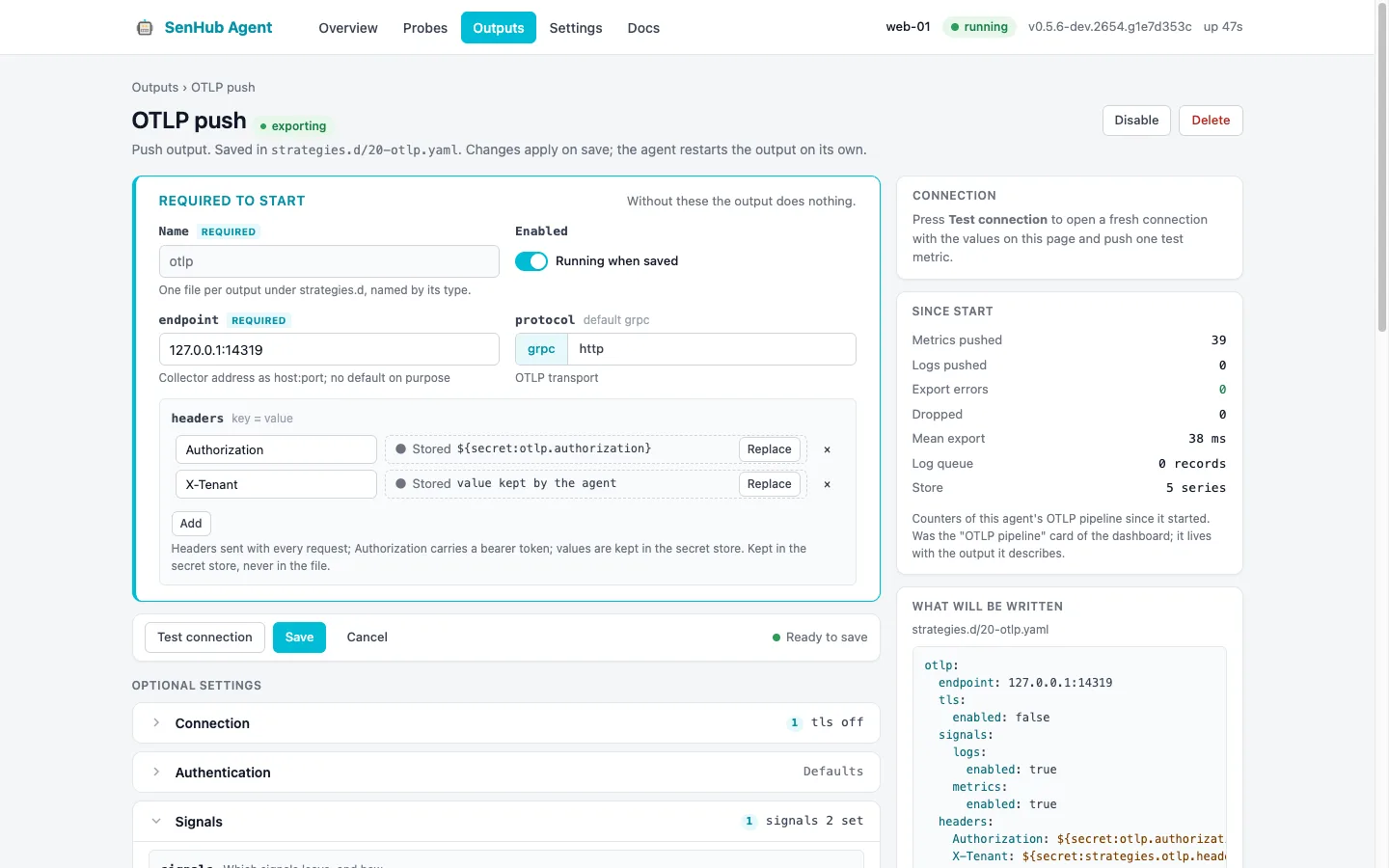Screen dimensions: 1389x868
Task: Focus the Name input field
Action: pyautogui.click(x=329, y=261)
